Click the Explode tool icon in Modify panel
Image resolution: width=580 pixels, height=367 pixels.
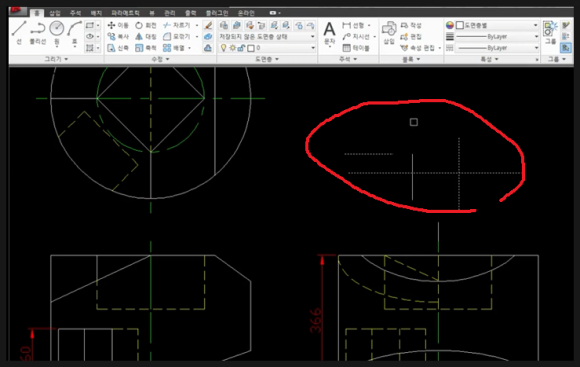point(208,37)
